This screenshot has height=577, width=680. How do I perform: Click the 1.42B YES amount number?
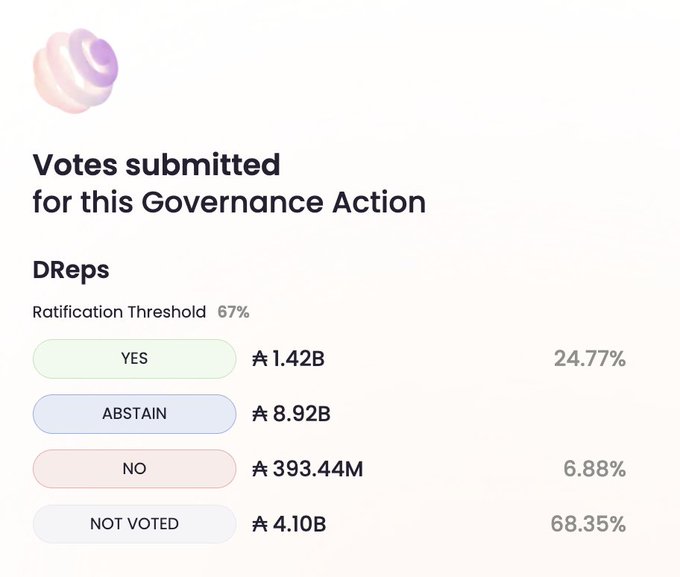click(x=298, y=359)
